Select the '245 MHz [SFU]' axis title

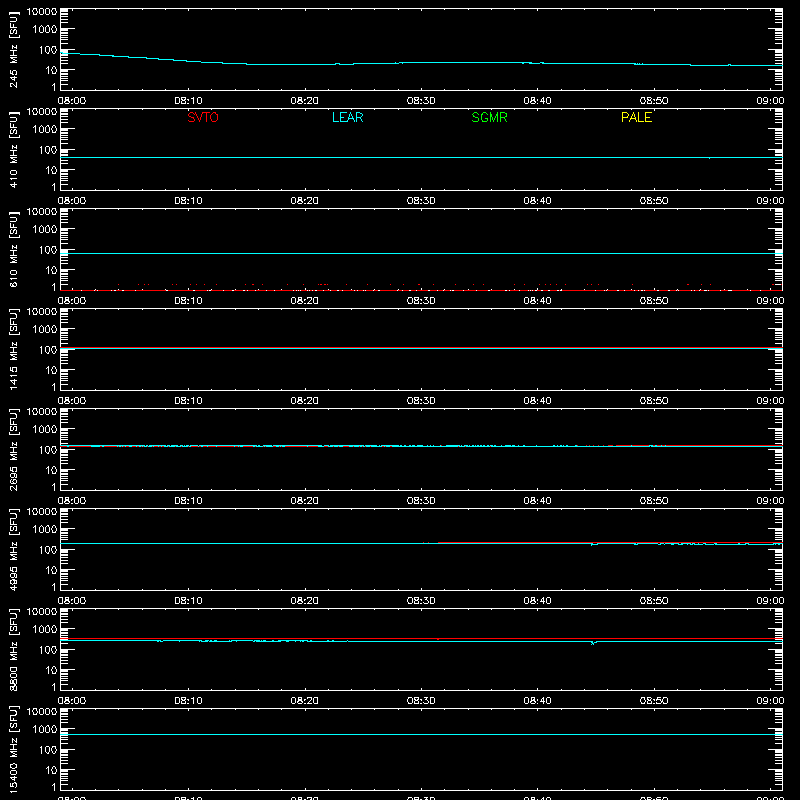coord(13,49)
